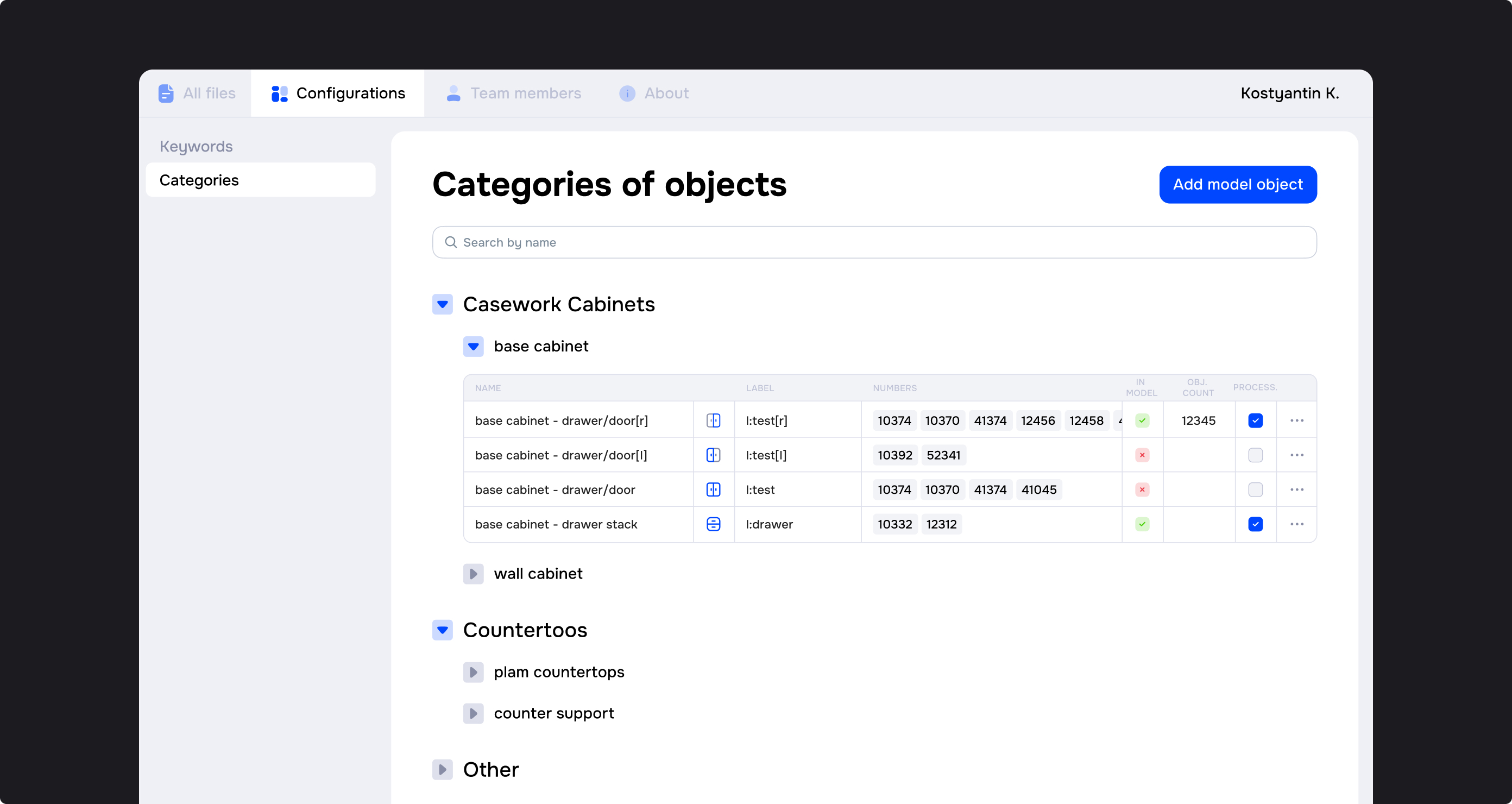Expand the wall cabinet group

click(x=474, y=574)
